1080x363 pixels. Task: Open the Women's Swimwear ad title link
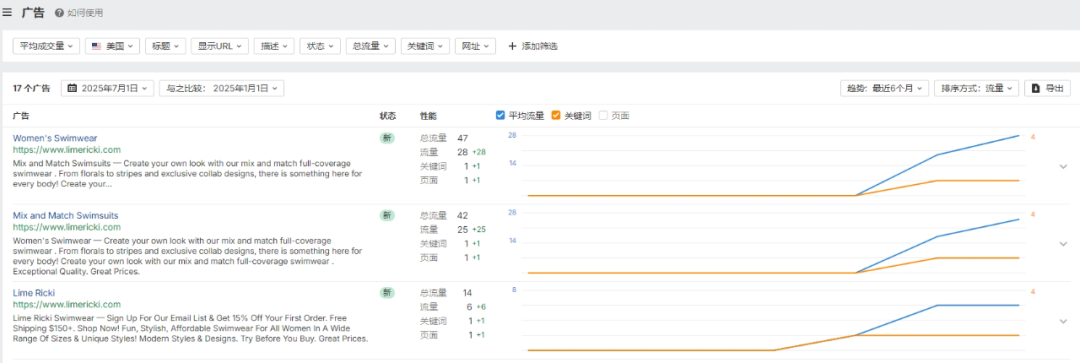(55, 138)
